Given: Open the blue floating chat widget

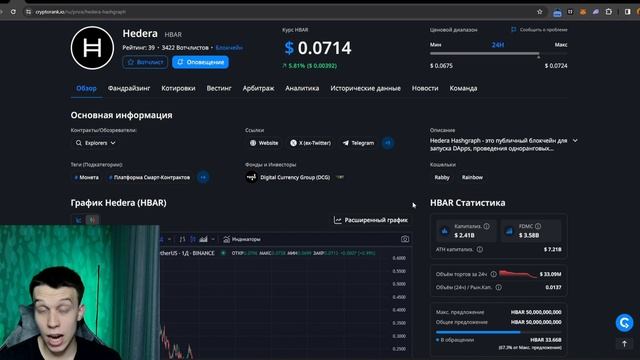Looking at the screenshot, I should click(x=624, y=323).
